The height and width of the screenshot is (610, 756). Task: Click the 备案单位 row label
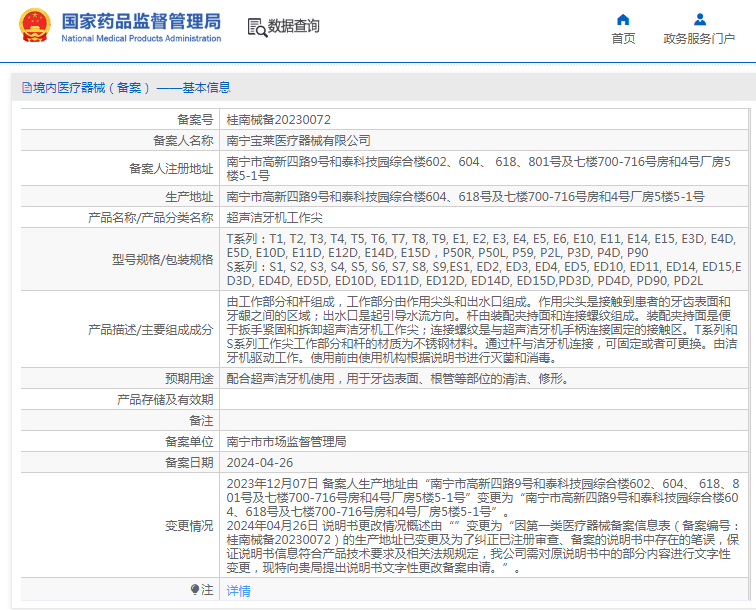pyautogui.click(x=189, y=442)
